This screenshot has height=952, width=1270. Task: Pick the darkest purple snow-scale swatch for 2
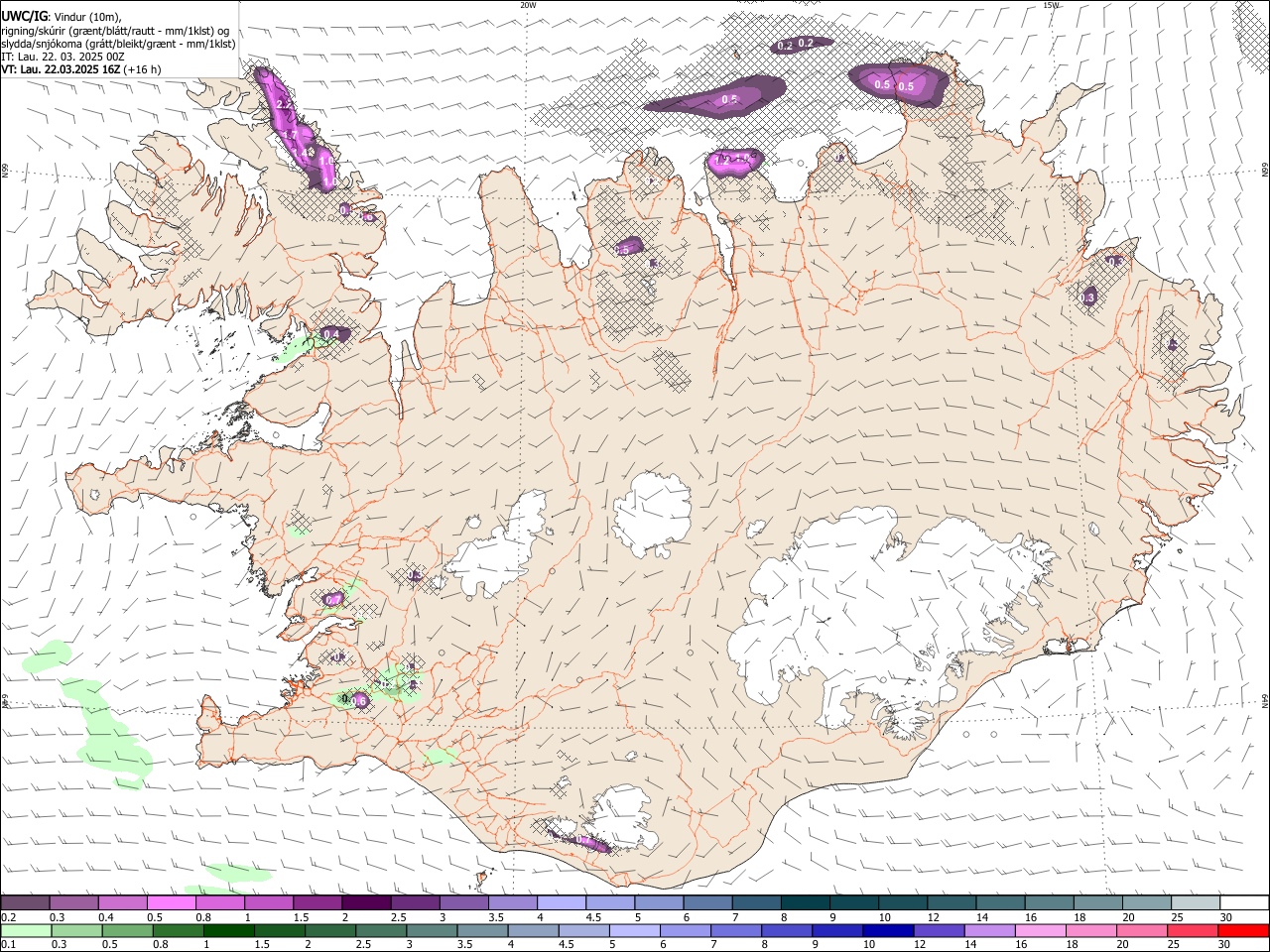(x=366, y=902)
